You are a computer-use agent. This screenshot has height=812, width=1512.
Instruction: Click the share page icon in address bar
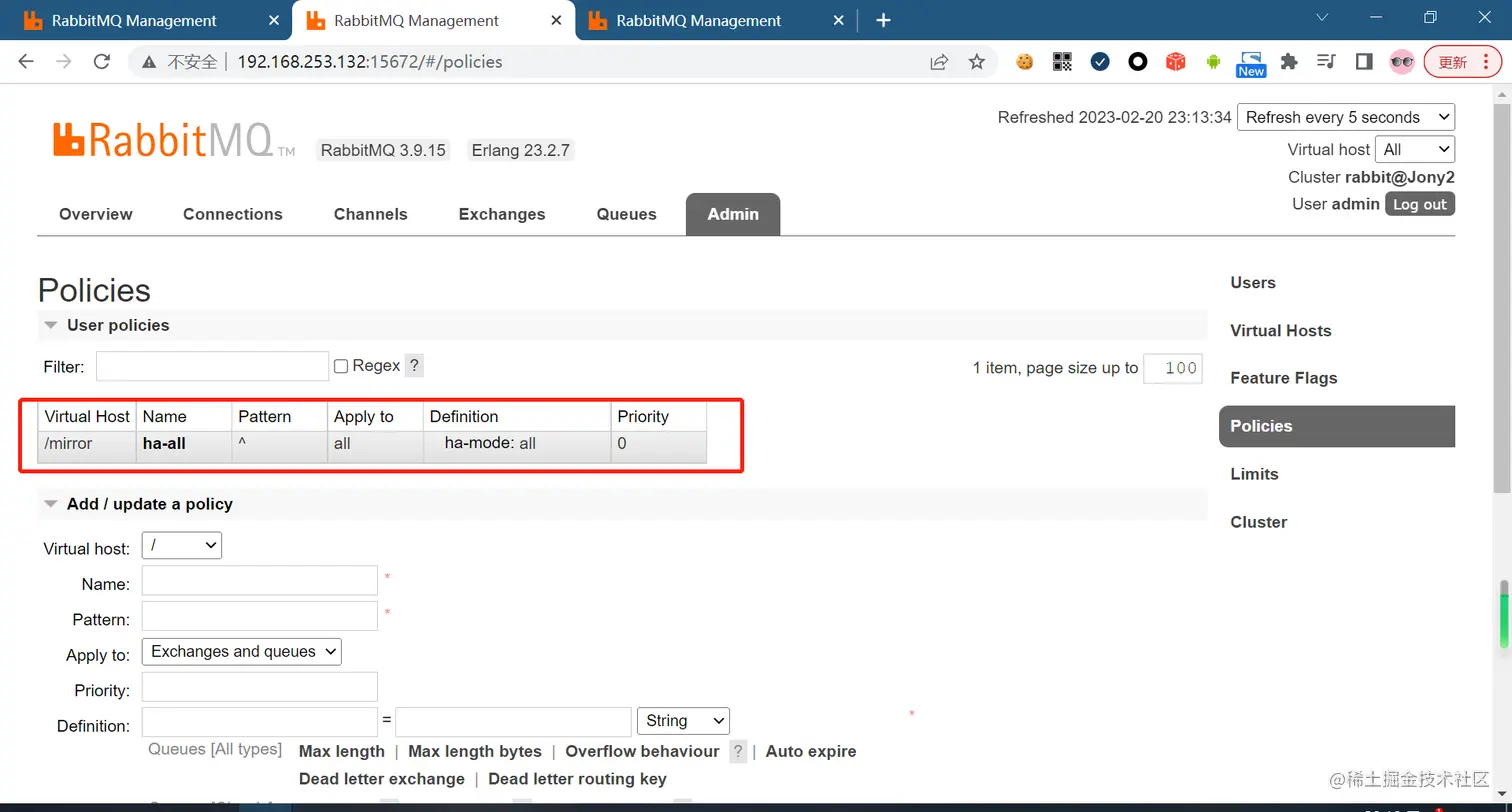tap(939, 62)
